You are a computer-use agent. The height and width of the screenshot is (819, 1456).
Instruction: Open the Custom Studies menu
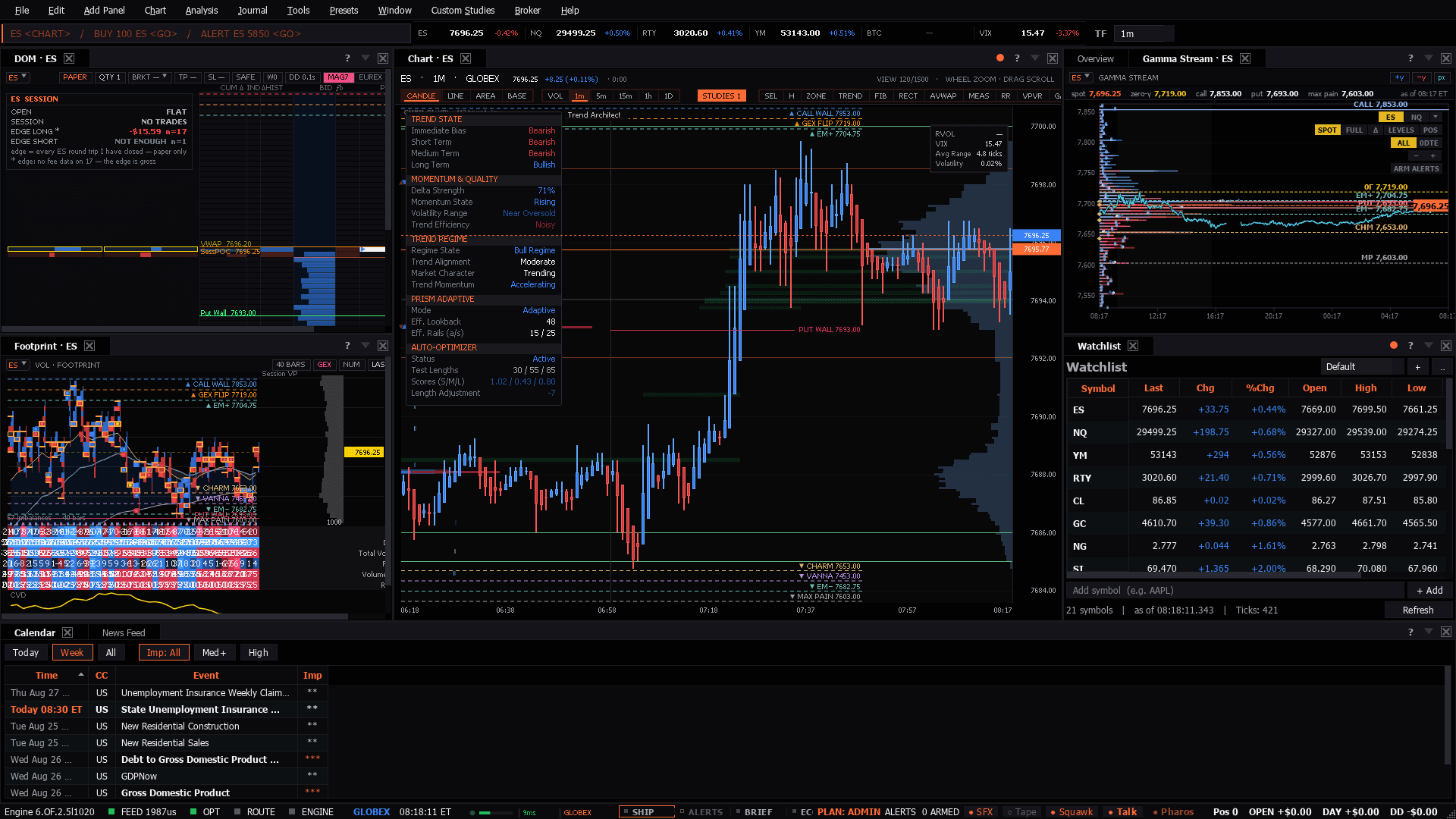463,10
